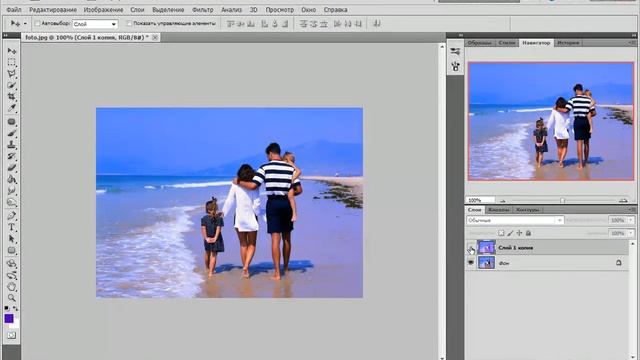The width and height of the screenshot is (640, 360).
Task: Click Navigator zoom out small mountains button
Action: point(503,200)
